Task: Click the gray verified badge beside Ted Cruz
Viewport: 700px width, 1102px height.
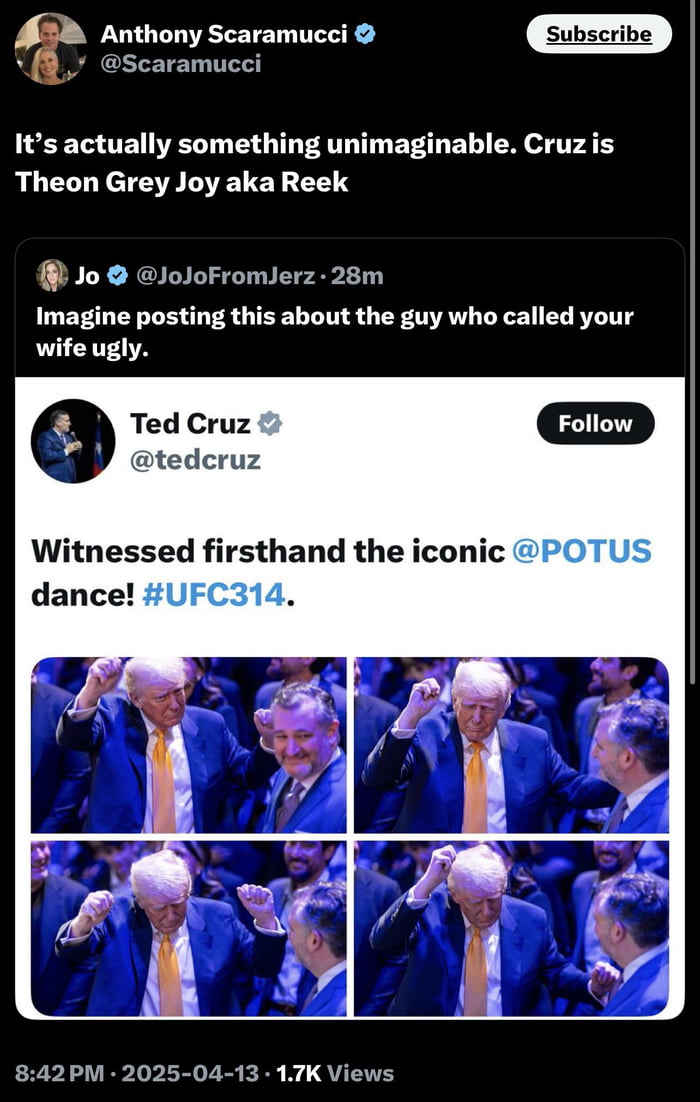Action: [270, 424]
